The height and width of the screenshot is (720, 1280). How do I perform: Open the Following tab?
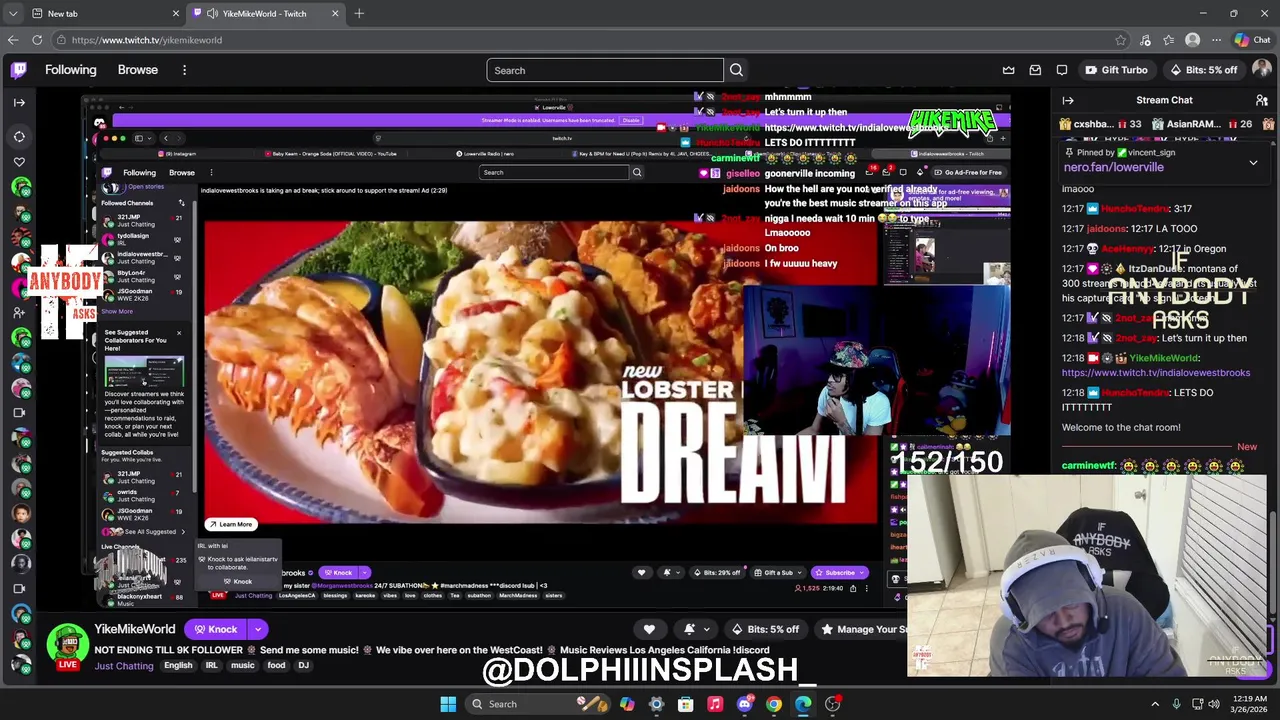click(x=70, y=70)
